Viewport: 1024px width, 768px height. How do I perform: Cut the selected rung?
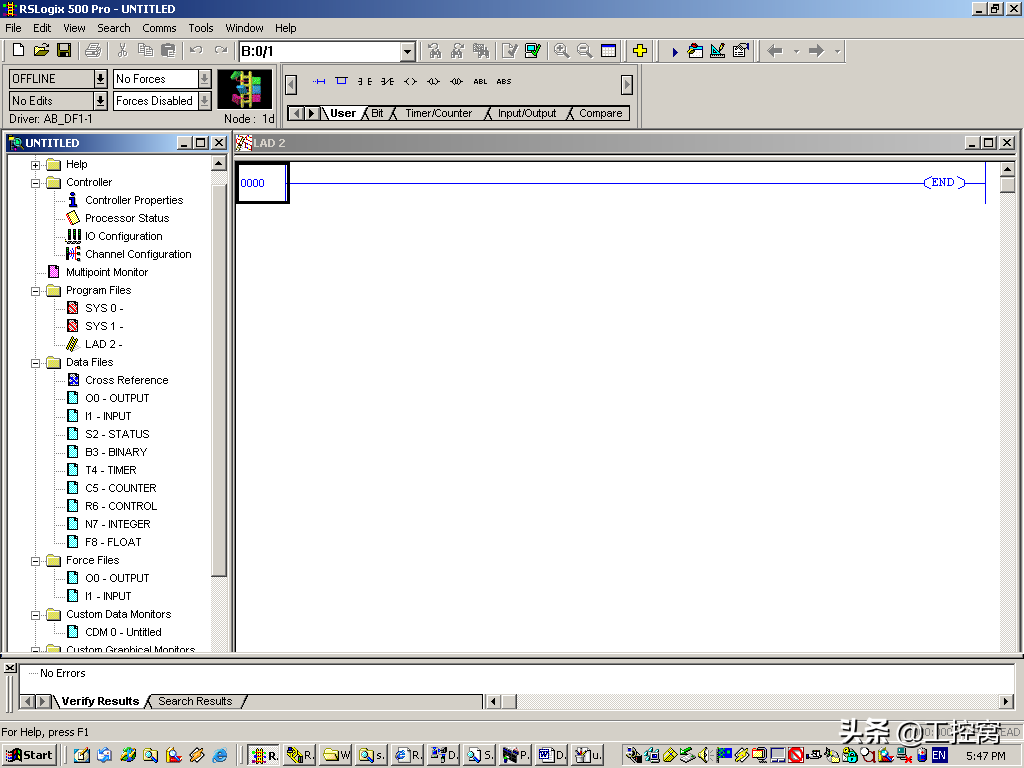[x=122, y=50]
